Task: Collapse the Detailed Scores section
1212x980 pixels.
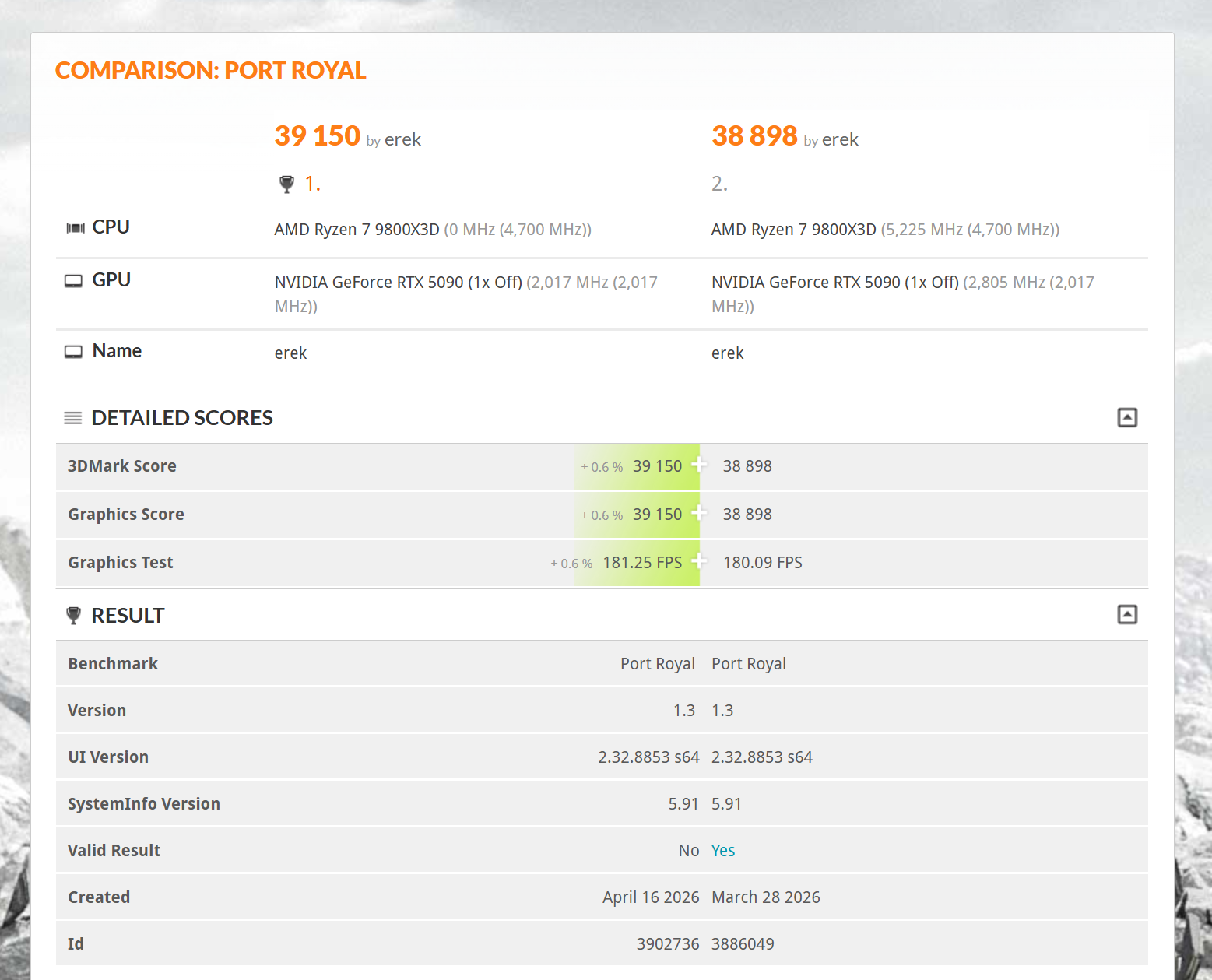Action: [x=1126, y=418]
